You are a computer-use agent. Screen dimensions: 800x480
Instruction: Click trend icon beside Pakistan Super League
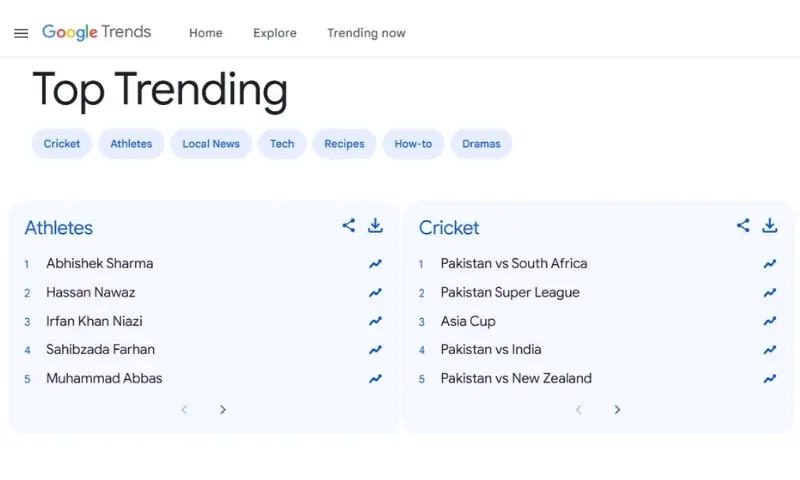tap(770, 293)
